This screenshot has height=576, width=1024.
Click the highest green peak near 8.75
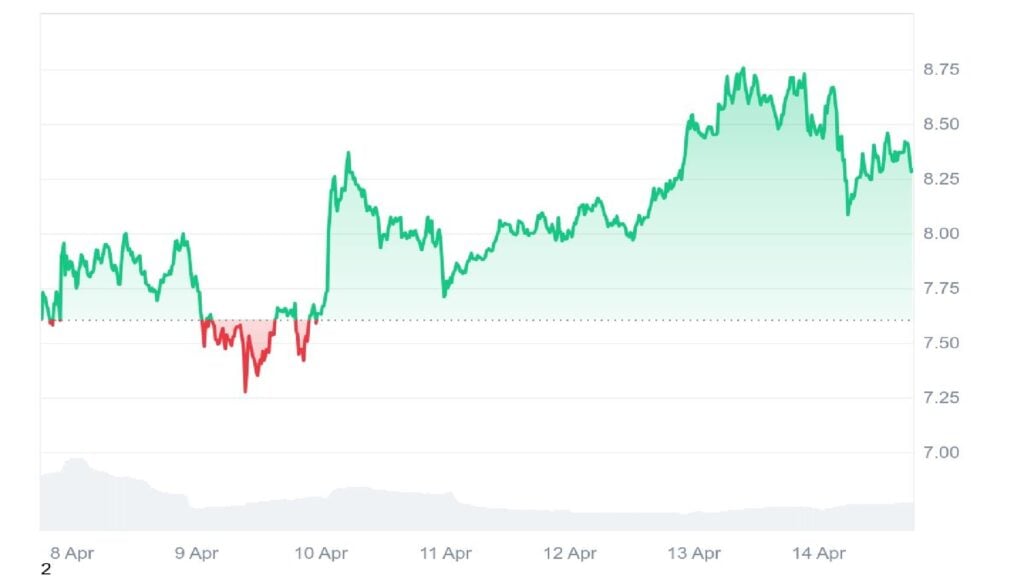742,69
